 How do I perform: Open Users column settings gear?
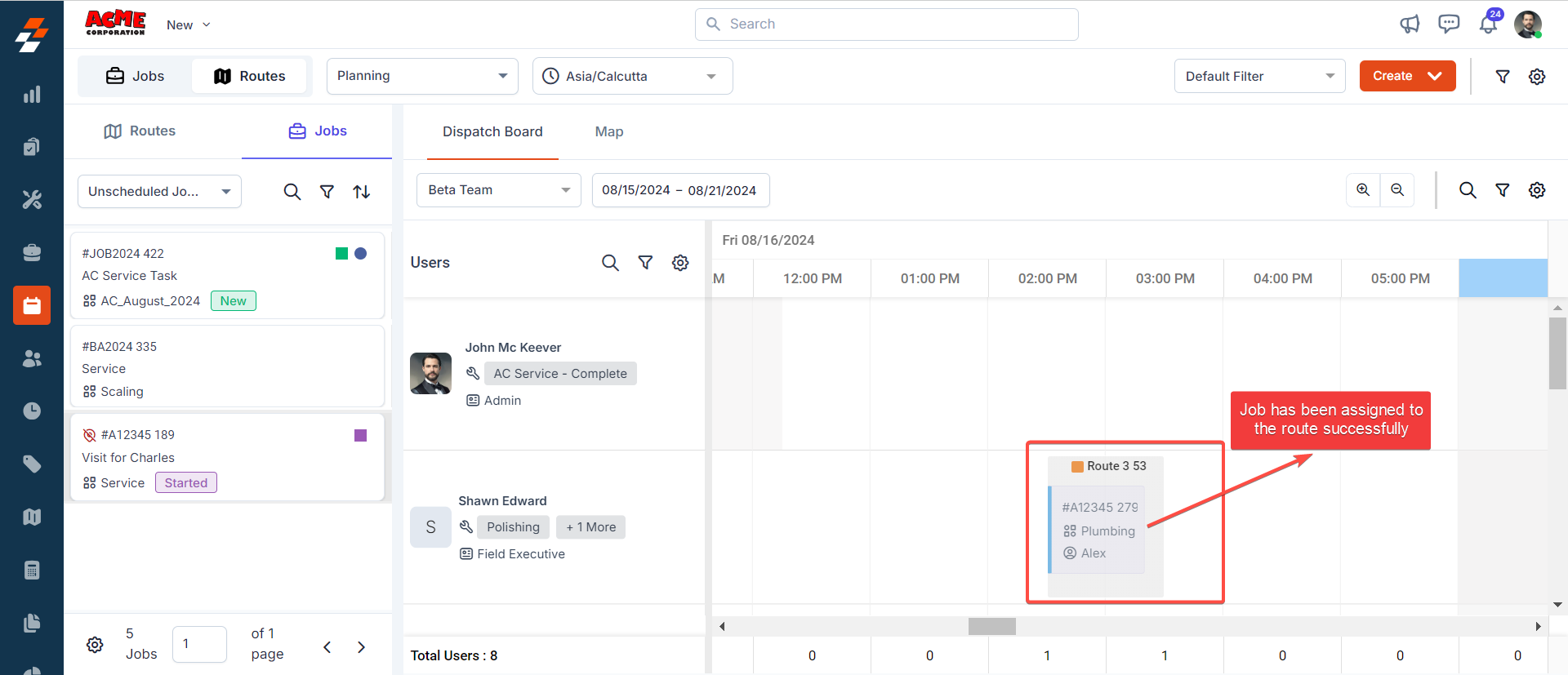680,263
